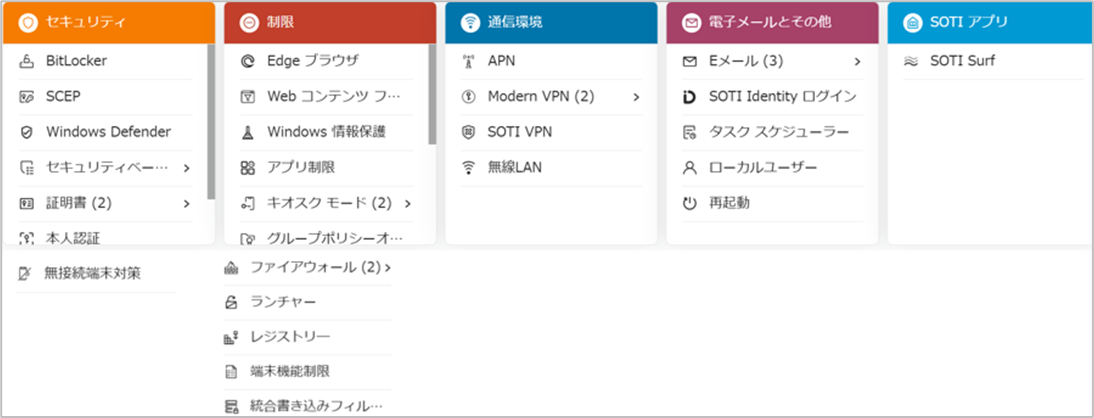1094x418 pixels.
Task: Click the SOTI Surf wave icon
Action: [910, 61]
